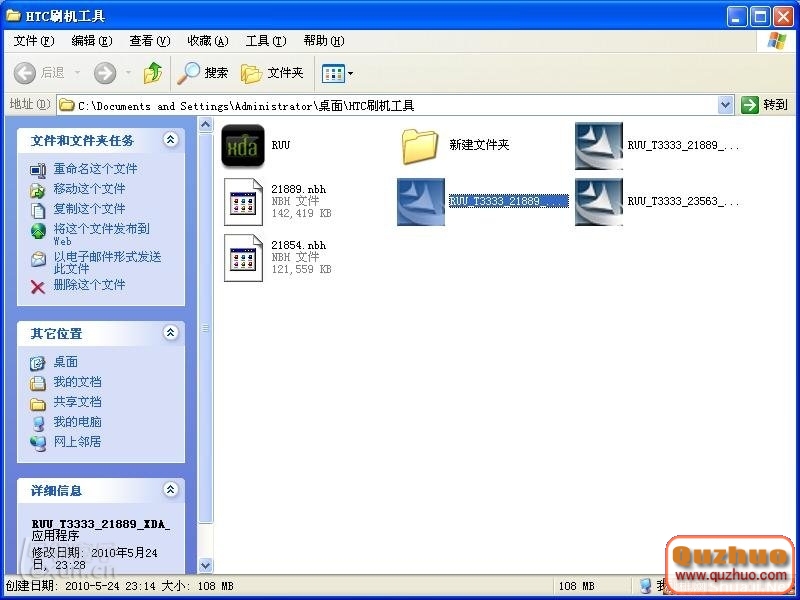The image size is (800, 600).
Task: Open the 新建文件夹 folder icon
Action: 420,146
